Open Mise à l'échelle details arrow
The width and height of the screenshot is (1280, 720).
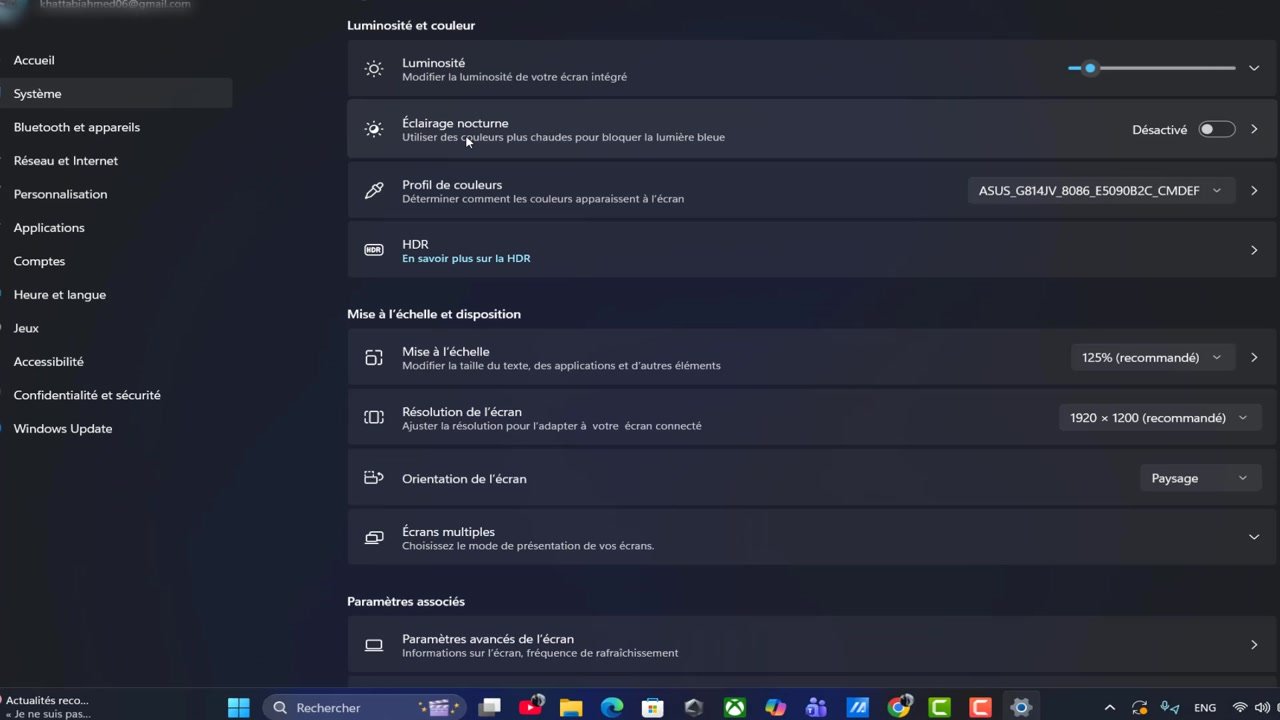[1254, 357]
